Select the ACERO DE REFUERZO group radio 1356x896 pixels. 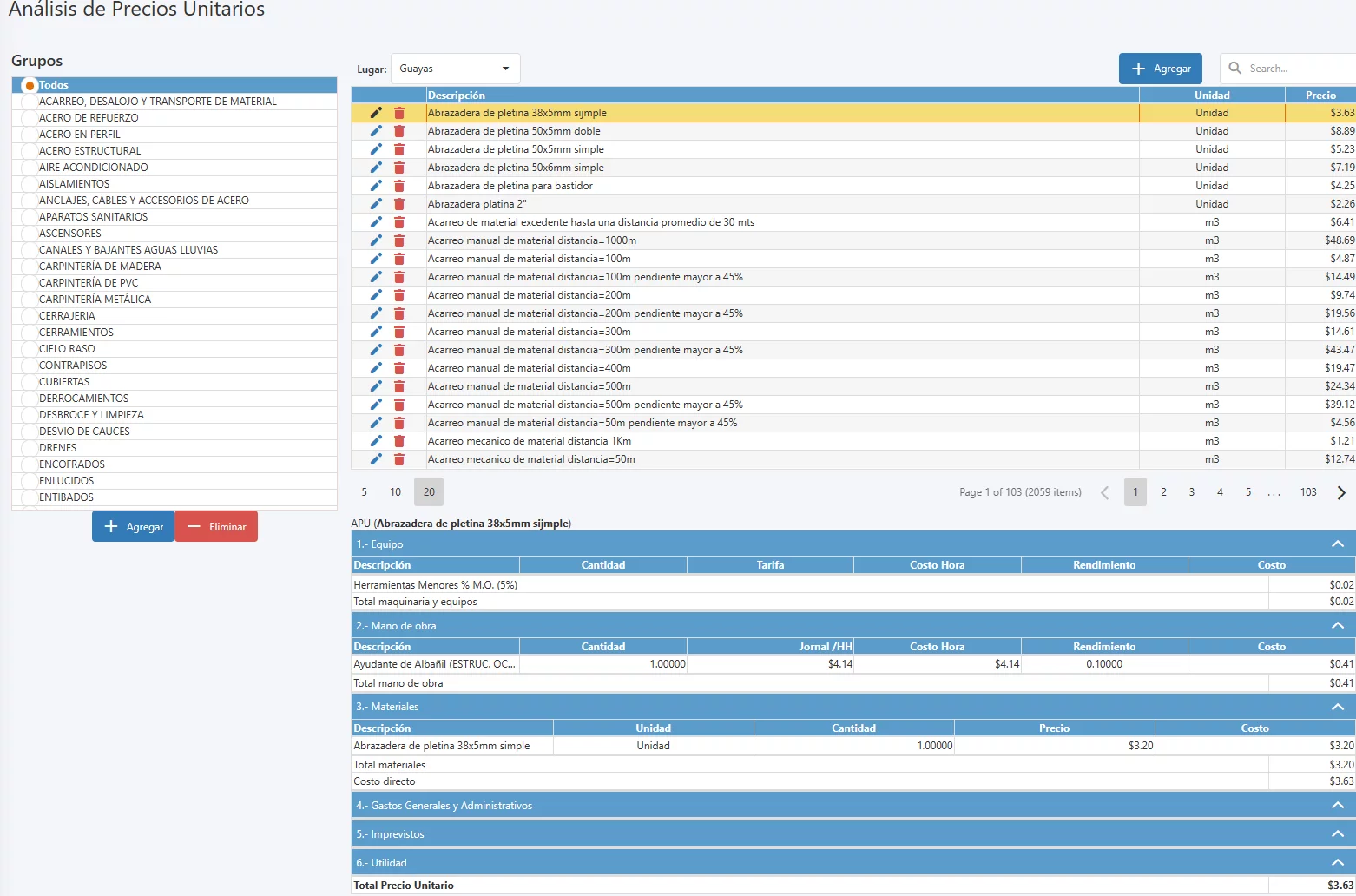click(30, 118)
